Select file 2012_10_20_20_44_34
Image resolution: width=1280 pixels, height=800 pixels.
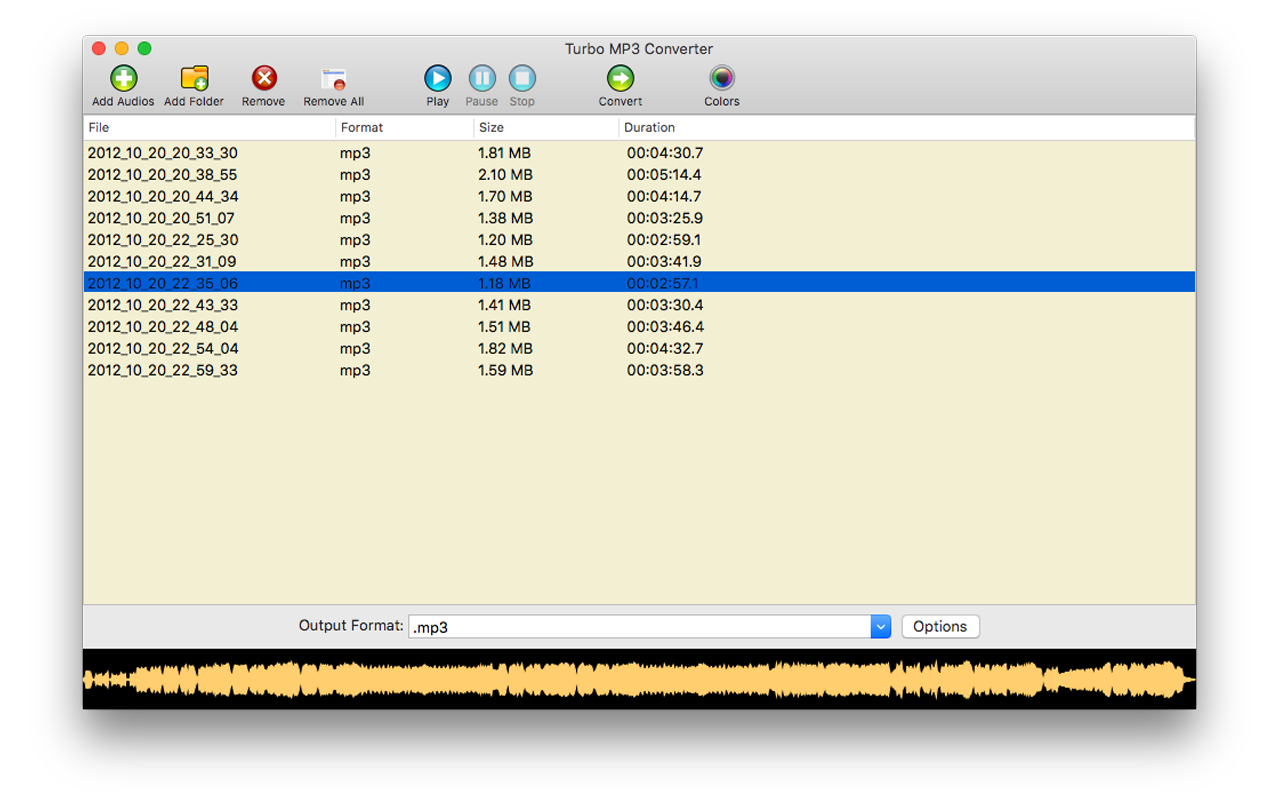pyautogui.click(x=163, y=197)
